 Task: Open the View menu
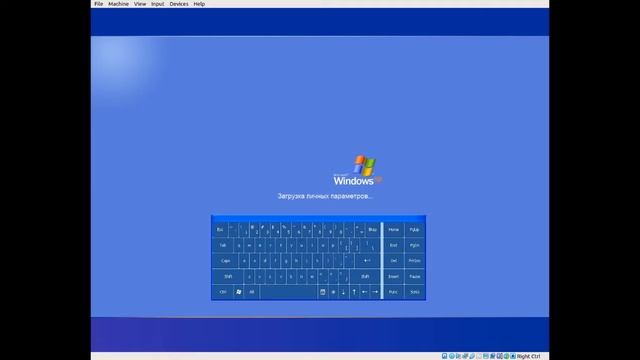tap(140, 4)
